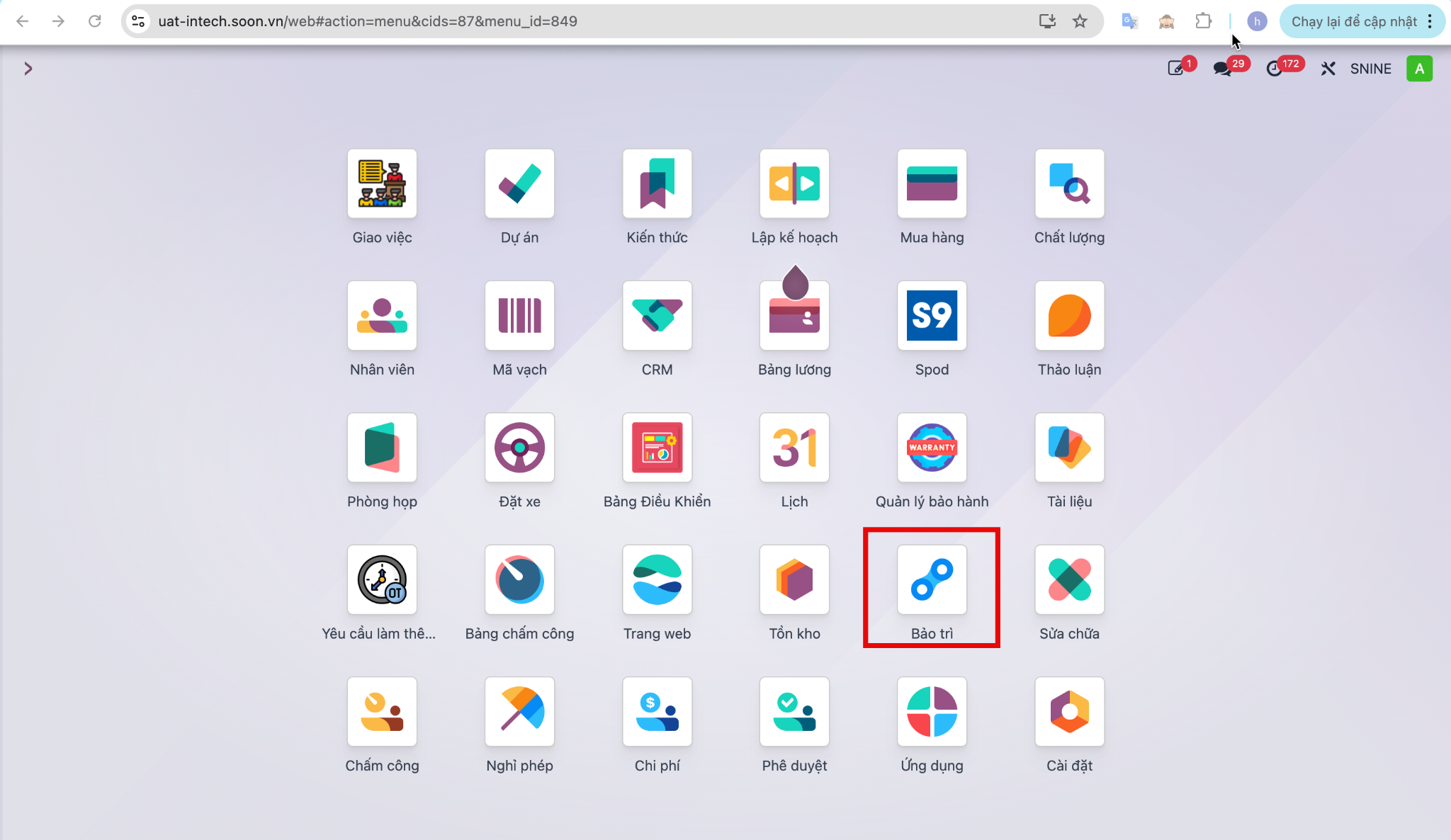Open the Nghỉ phép leave app

pyautogui.click(x=519, y=712)
